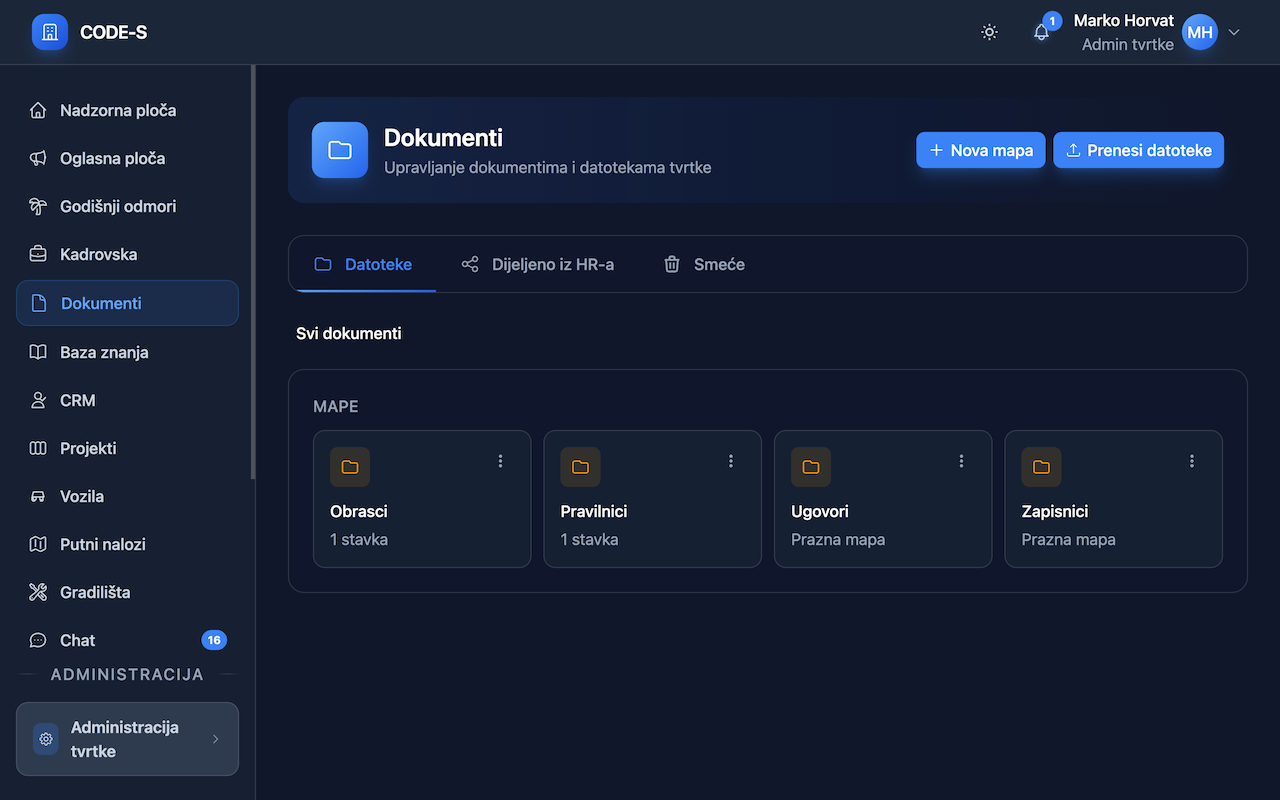Click the Vozila car icon

(38, 496)
